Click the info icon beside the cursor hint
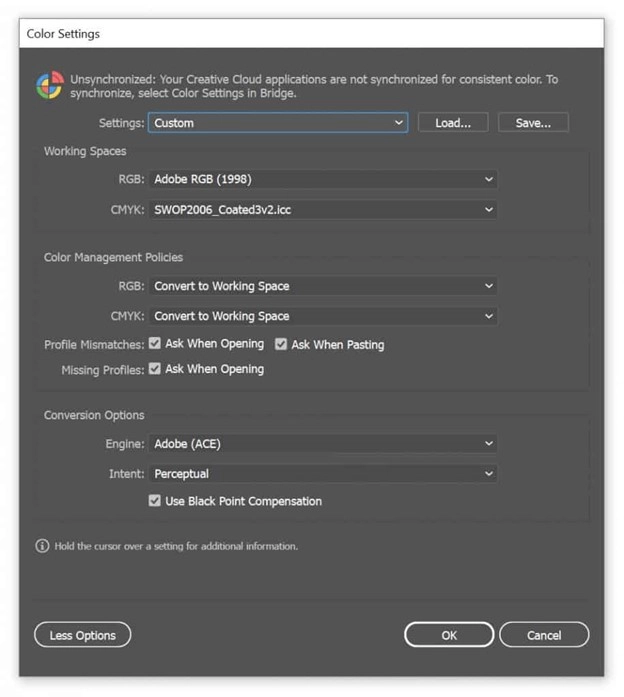 pos(42,546)
